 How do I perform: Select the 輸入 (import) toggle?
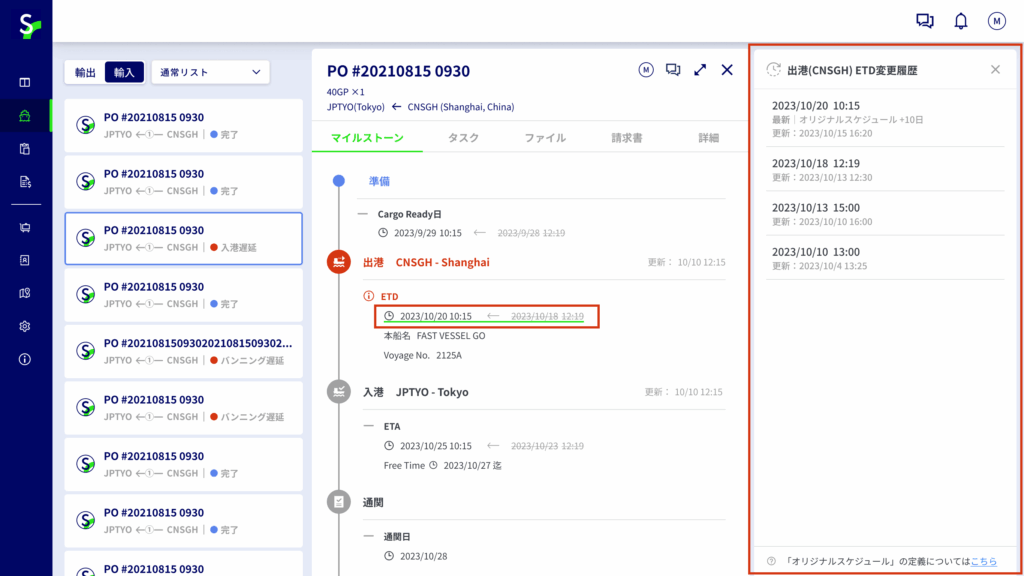(124, 72)
